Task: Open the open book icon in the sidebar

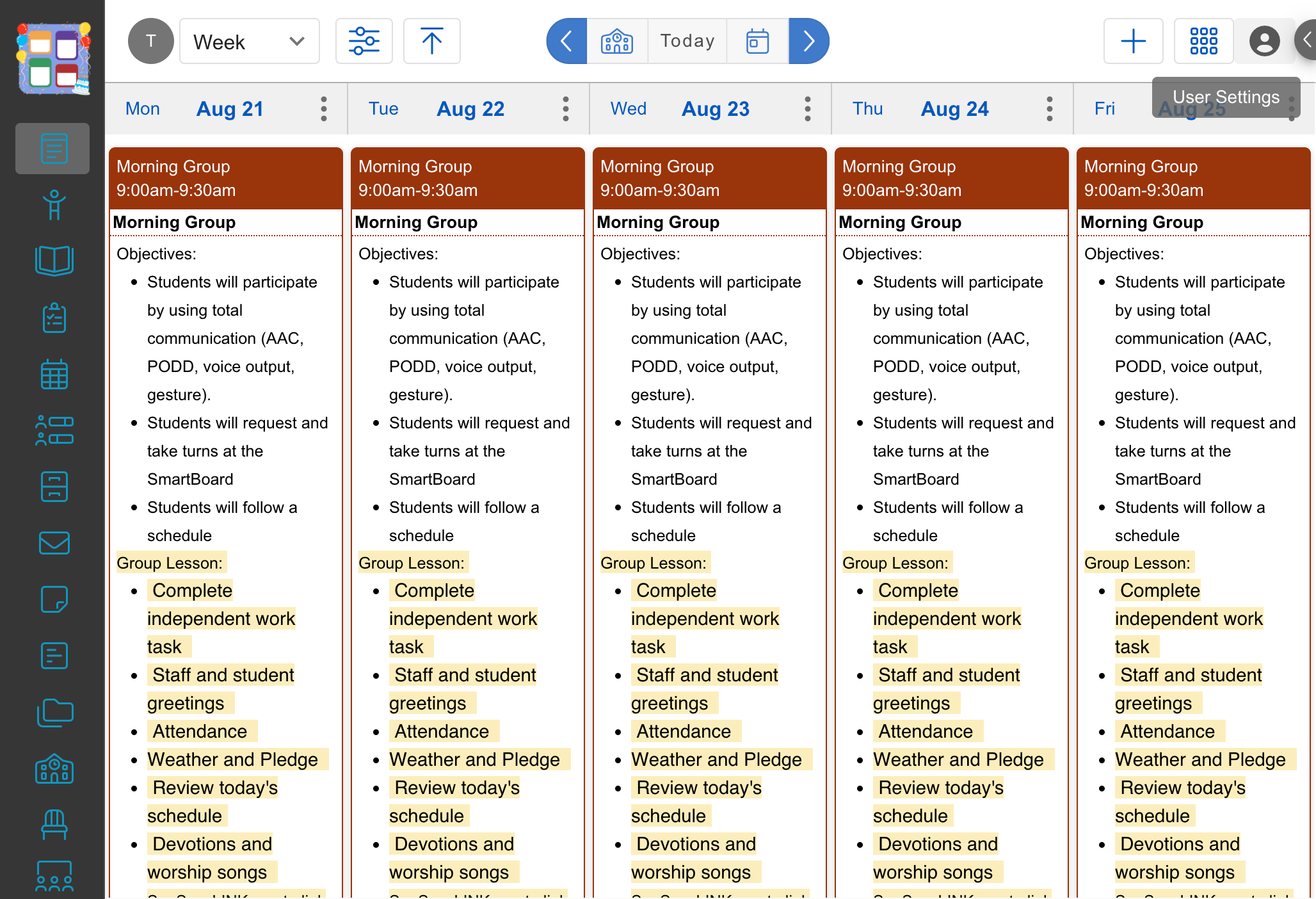Action: tap(54, 261)
